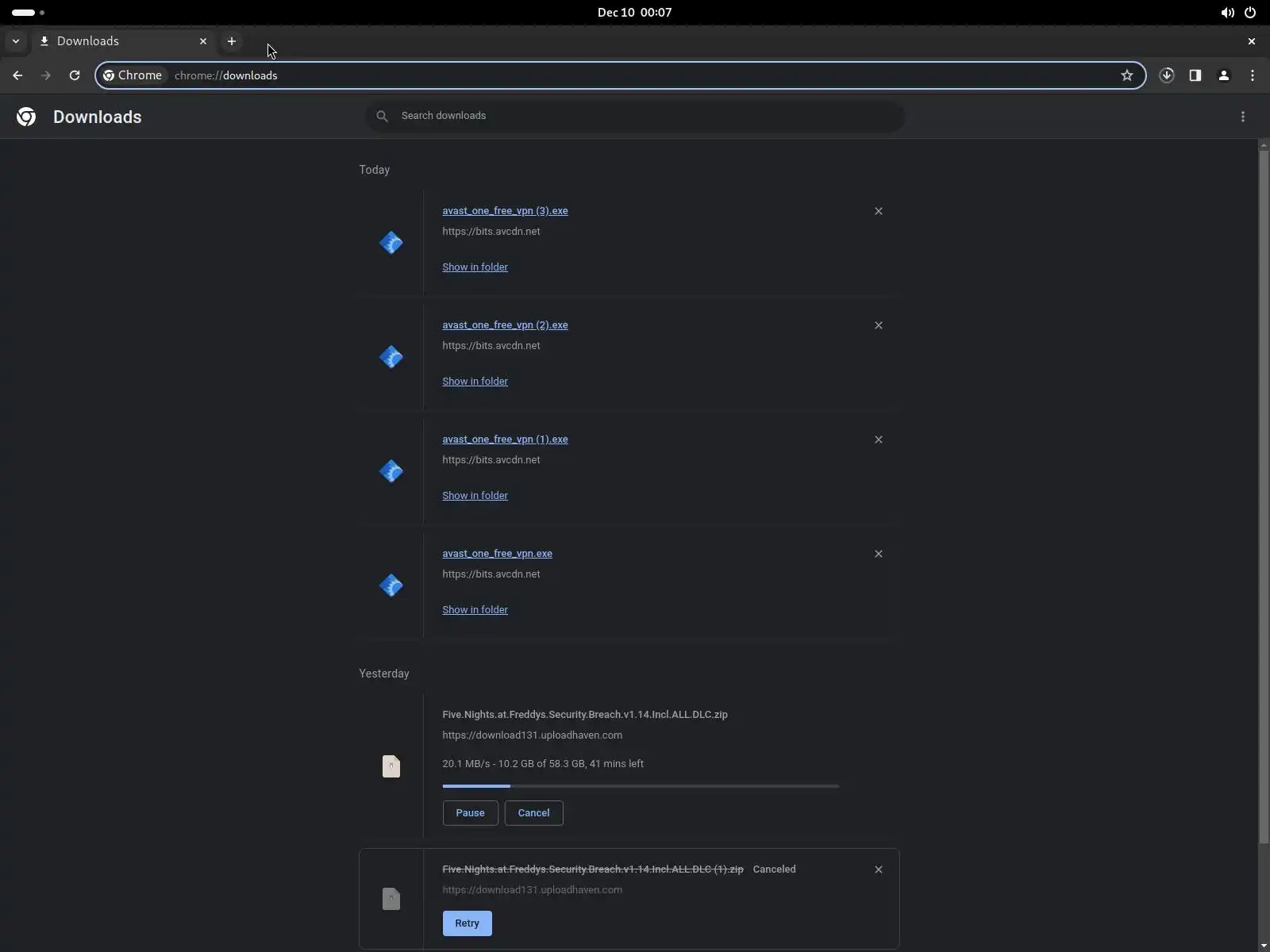Click the download progress bar
This screenshot has width=1270, height=952.
(641, 786)
